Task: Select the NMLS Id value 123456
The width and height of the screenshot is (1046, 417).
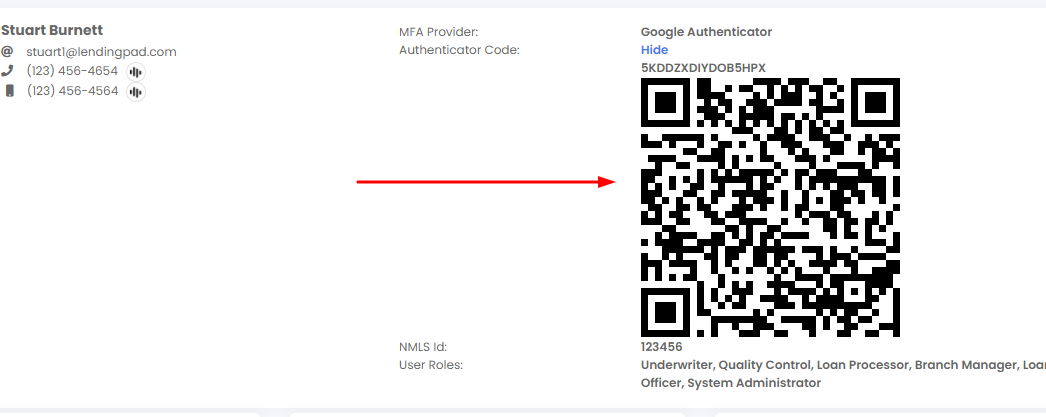Action: pos(661,347)
